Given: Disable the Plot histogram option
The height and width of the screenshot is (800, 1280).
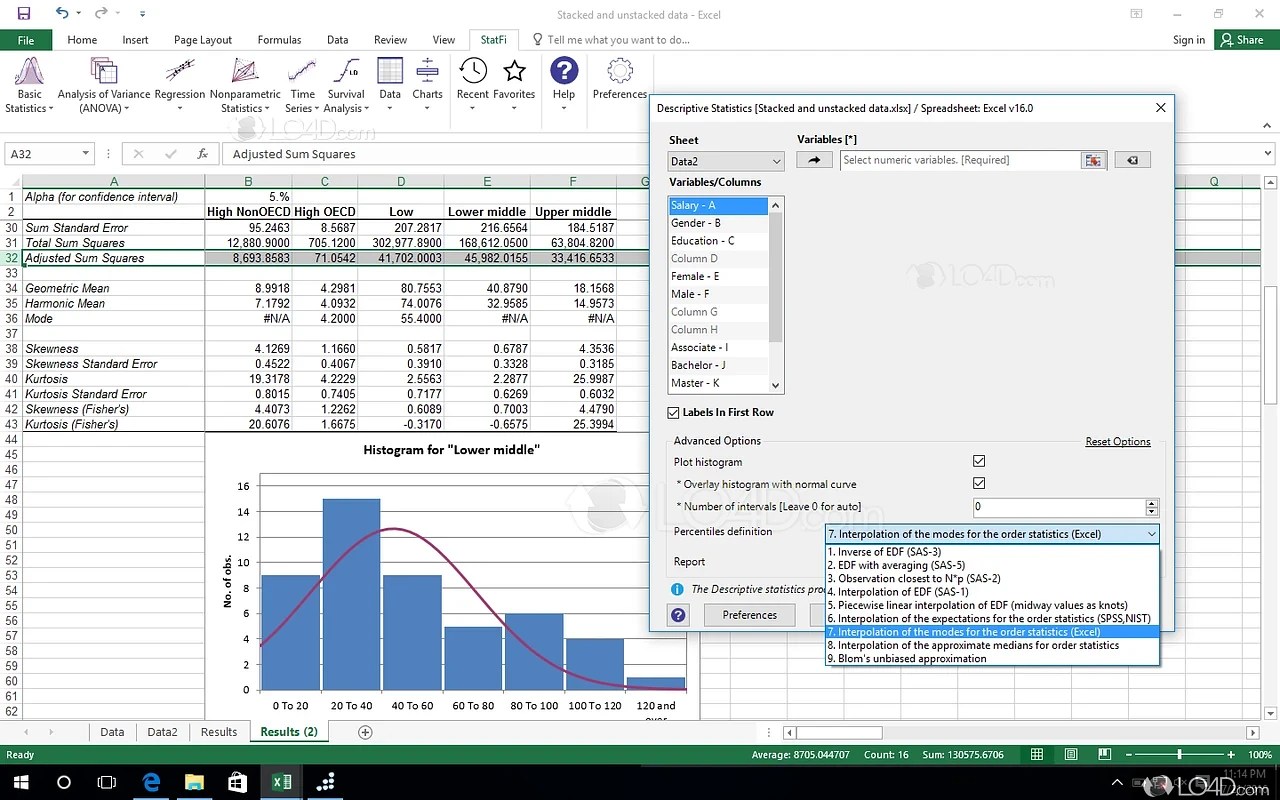Looking at the screenshot, I should coord(978,461).
